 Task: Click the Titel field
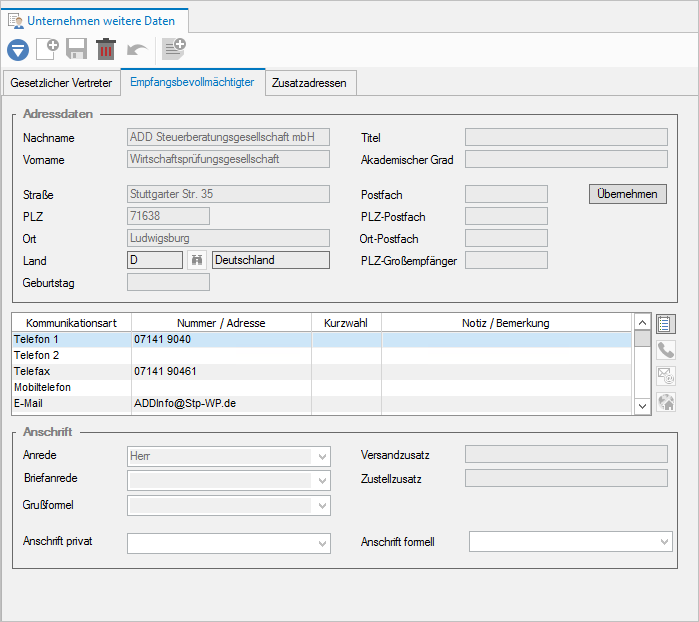click(566, 137)
